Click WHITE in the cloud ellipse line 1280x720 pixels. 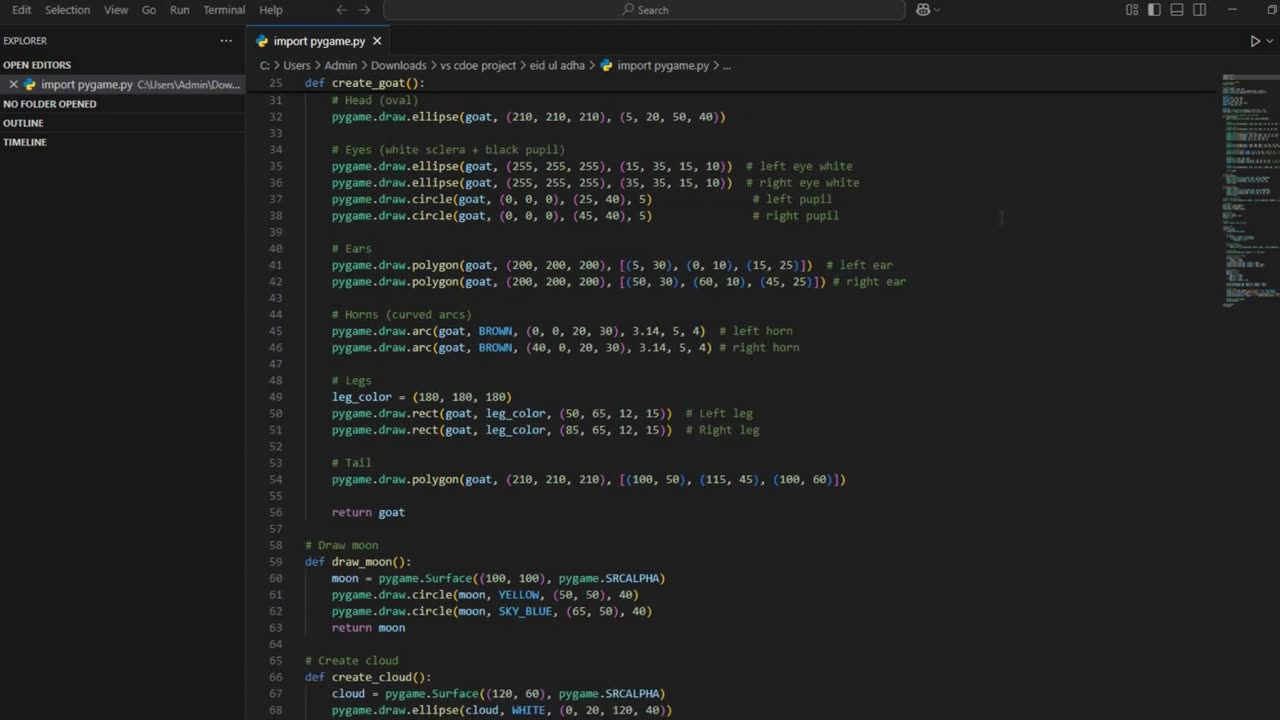(x=528, y=710)
